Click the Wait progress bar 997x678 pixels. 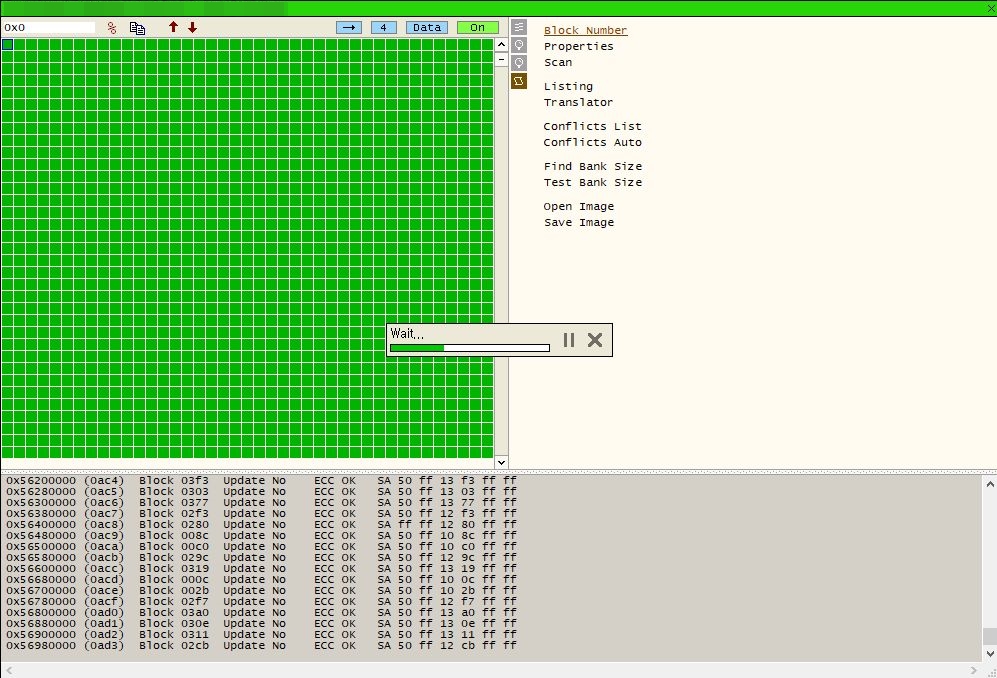(x=469, y=348)
